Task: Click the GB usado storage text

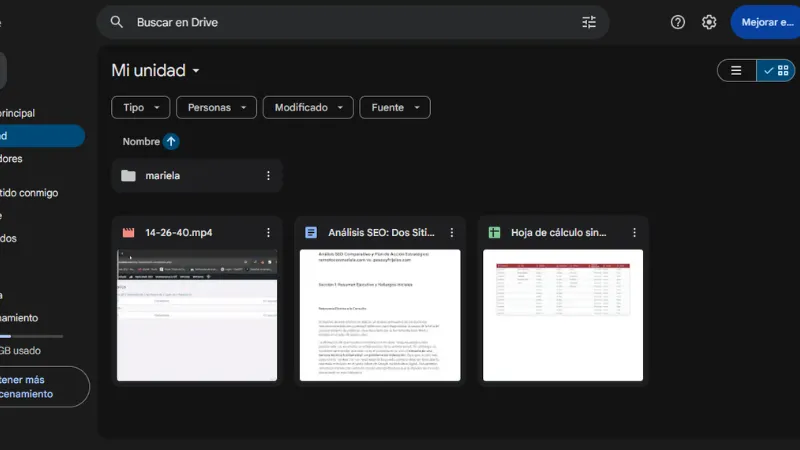Action: [20, 351]
